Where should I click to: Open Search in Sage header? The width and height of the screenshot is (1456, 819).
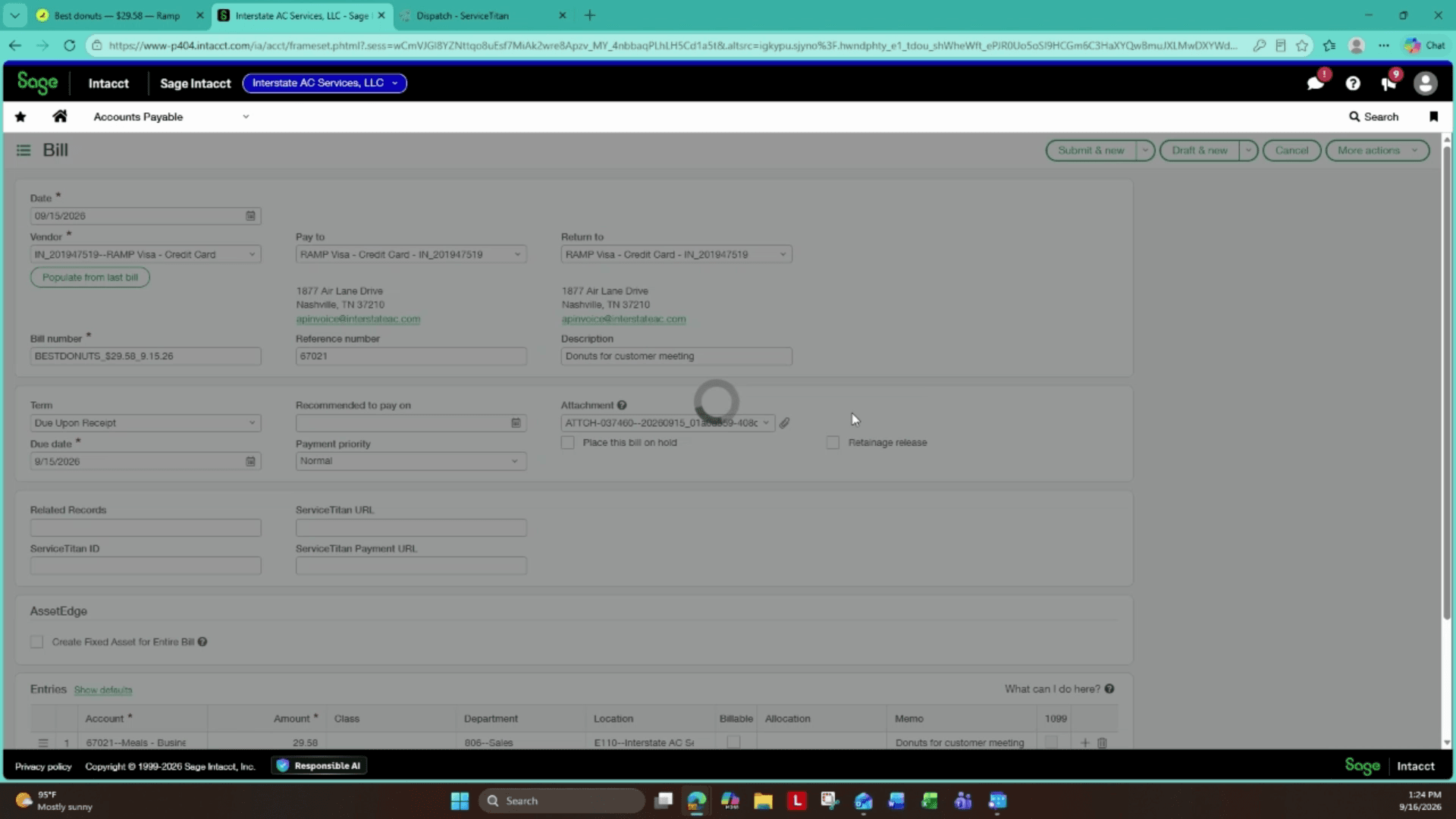coord(1373,117)
